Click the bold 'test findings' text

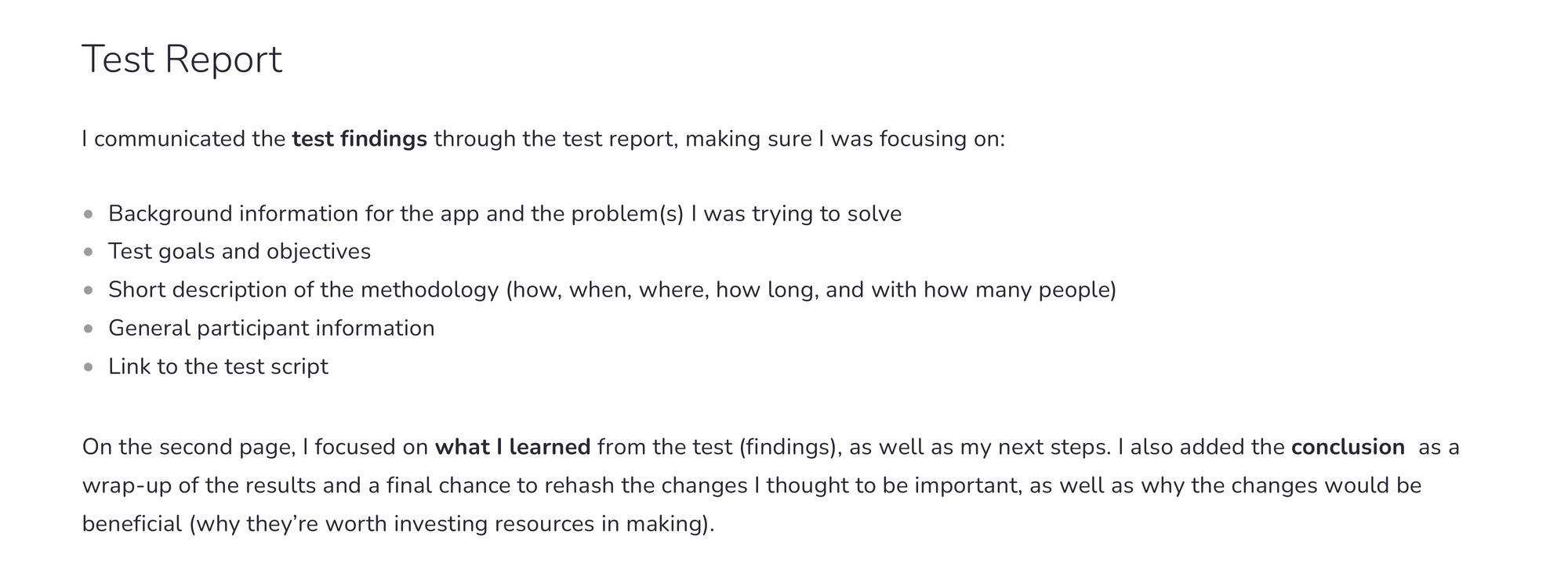(359, 139)
